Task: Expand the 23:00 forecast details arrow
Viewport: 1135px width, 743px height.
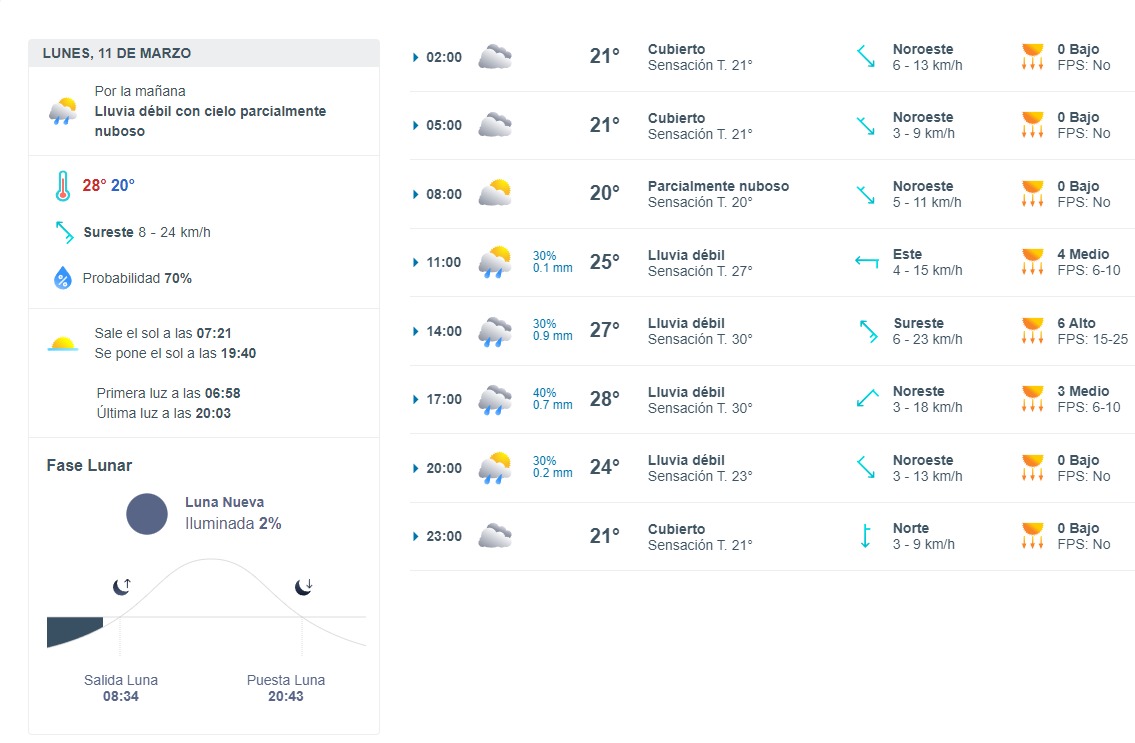Action: pyautogui.click(x=415, y=537)
